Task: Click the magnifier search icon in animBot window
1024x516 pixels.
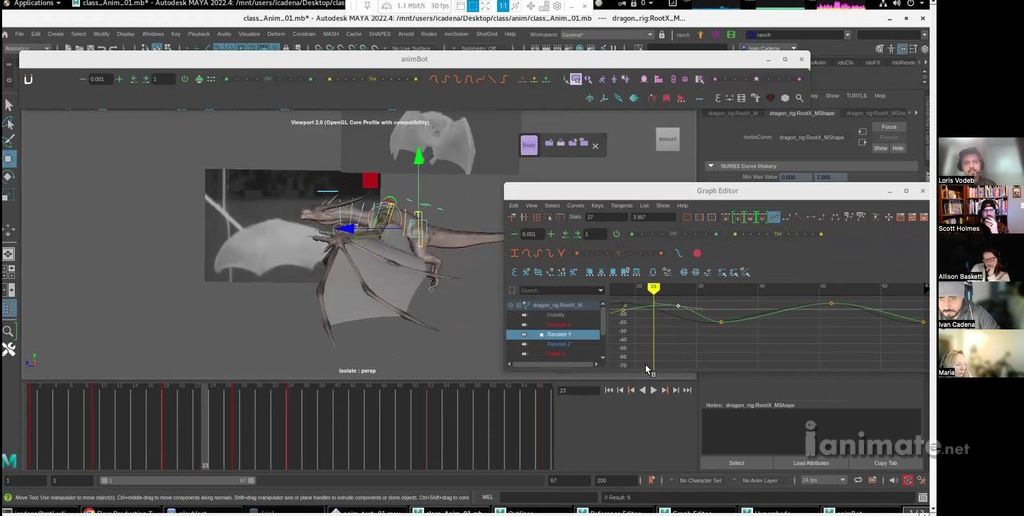Action: coord(799,98)
